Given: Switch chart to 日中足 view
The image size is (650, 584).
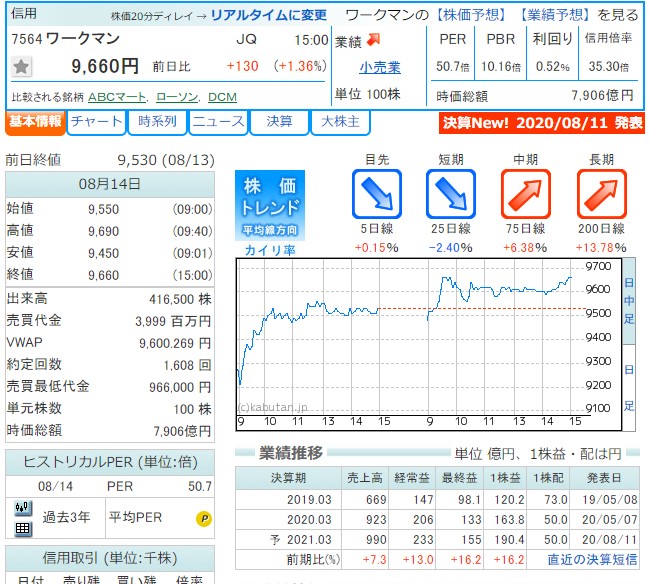Looking at the screenshot, I should pyautogui.click(x=629, y=301).
